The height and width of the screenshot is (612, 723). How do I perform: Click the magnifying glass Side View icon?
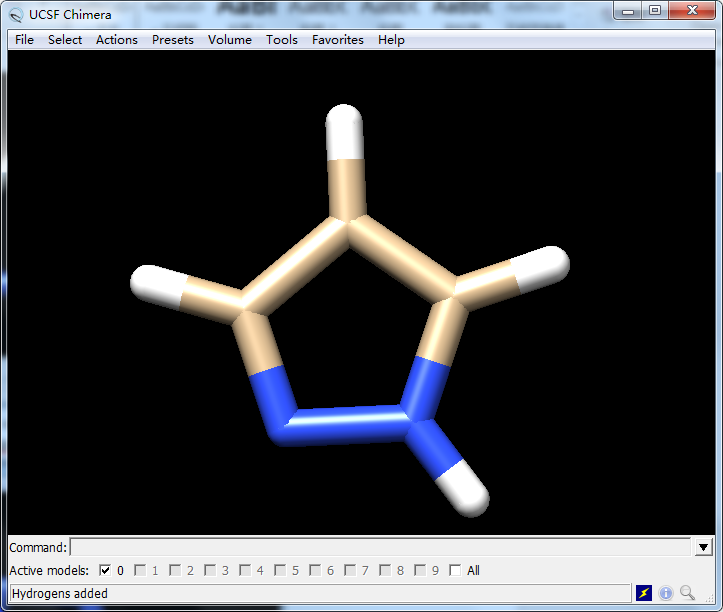pyautogui.click(x=687, y=593)
